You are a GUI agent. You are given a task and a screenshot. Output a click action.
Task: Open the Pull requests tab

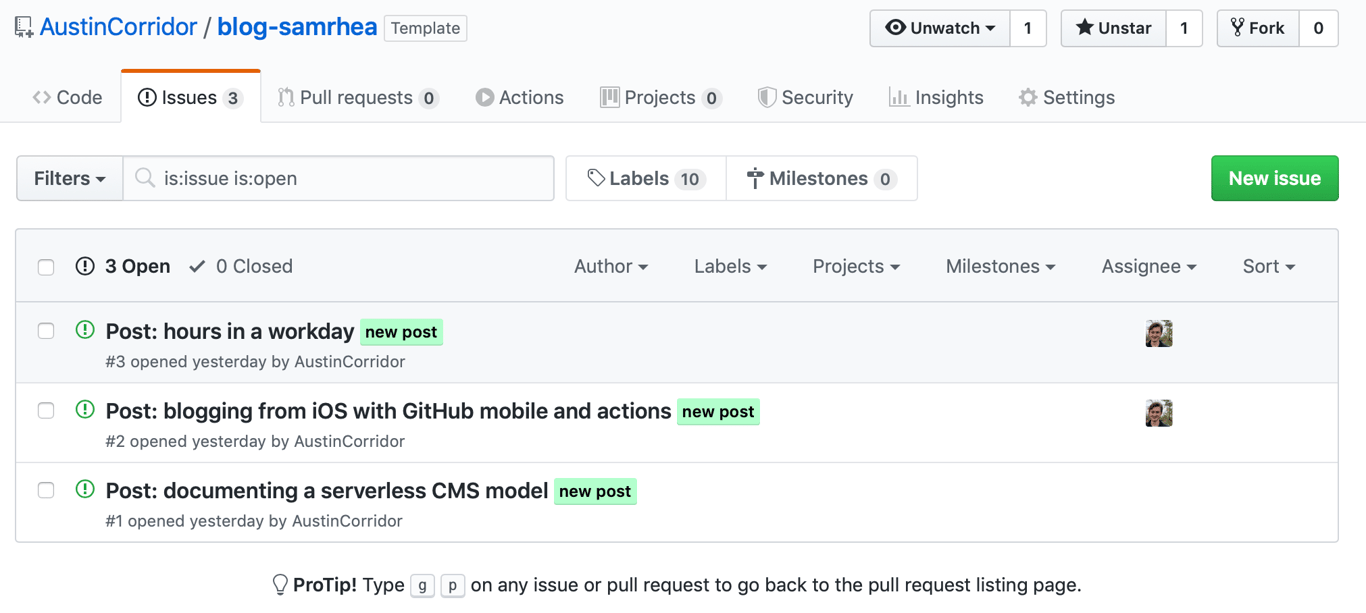pyautogui.click(x=358, y=97)
